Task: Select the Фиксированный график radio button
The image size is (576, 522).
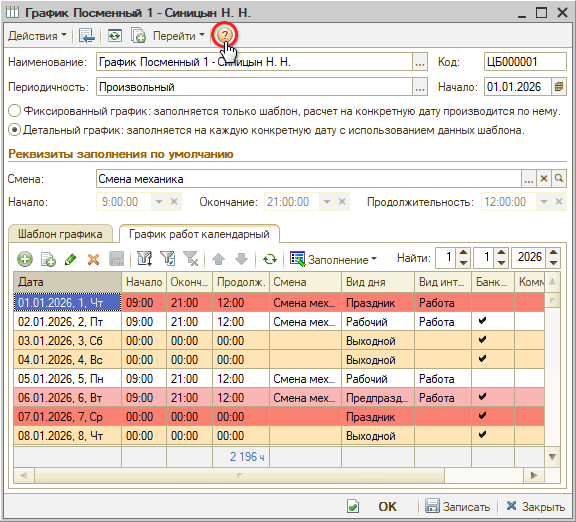Action: [x=14, y=111]
